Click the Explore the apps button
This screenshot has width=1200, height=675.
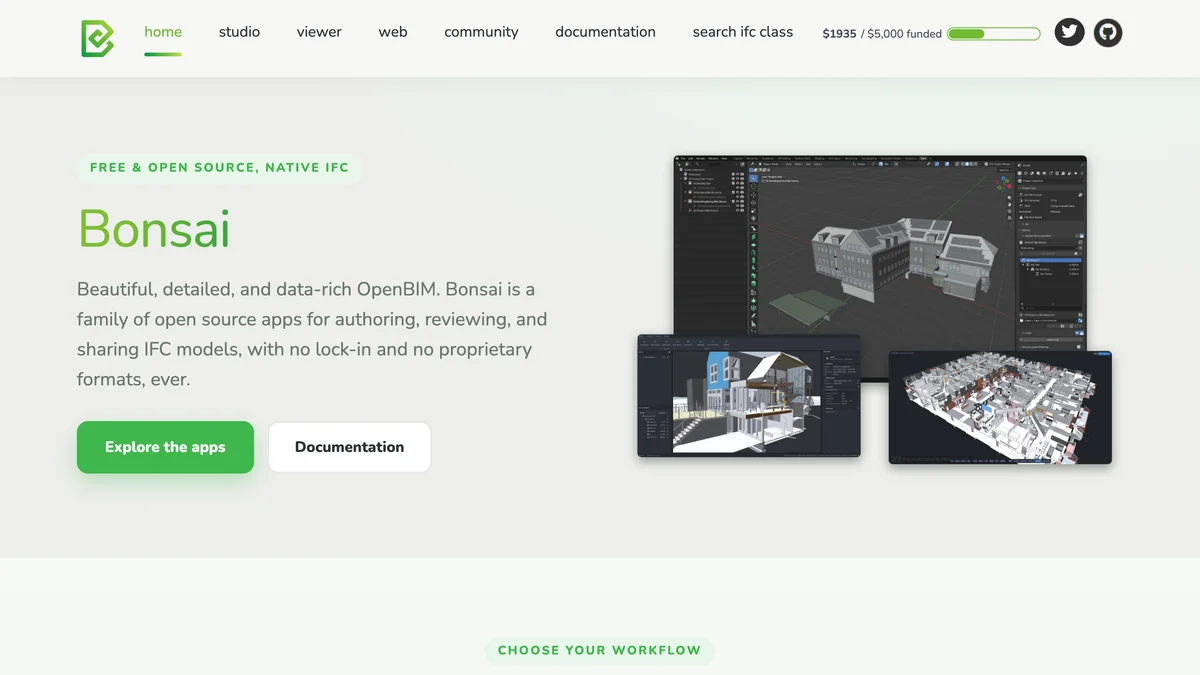[165, 447]
